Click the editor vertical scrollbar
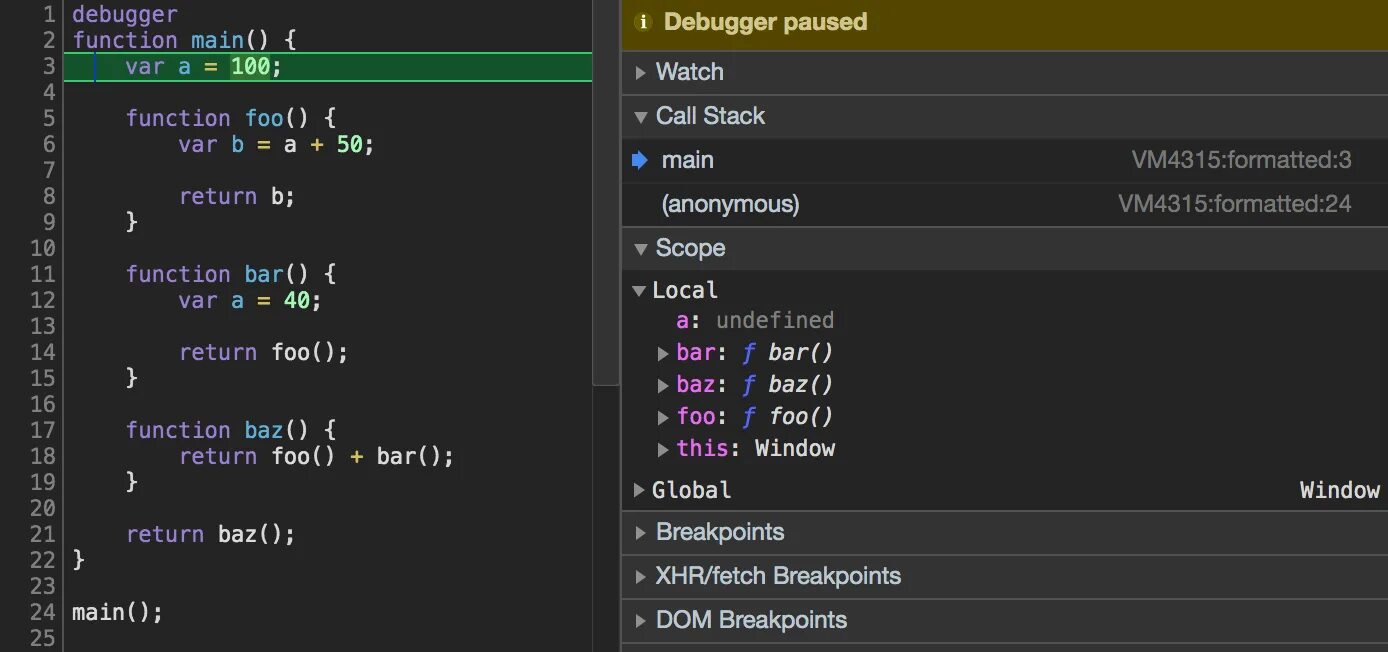1388x652 pixels. (x=606, y=200)
